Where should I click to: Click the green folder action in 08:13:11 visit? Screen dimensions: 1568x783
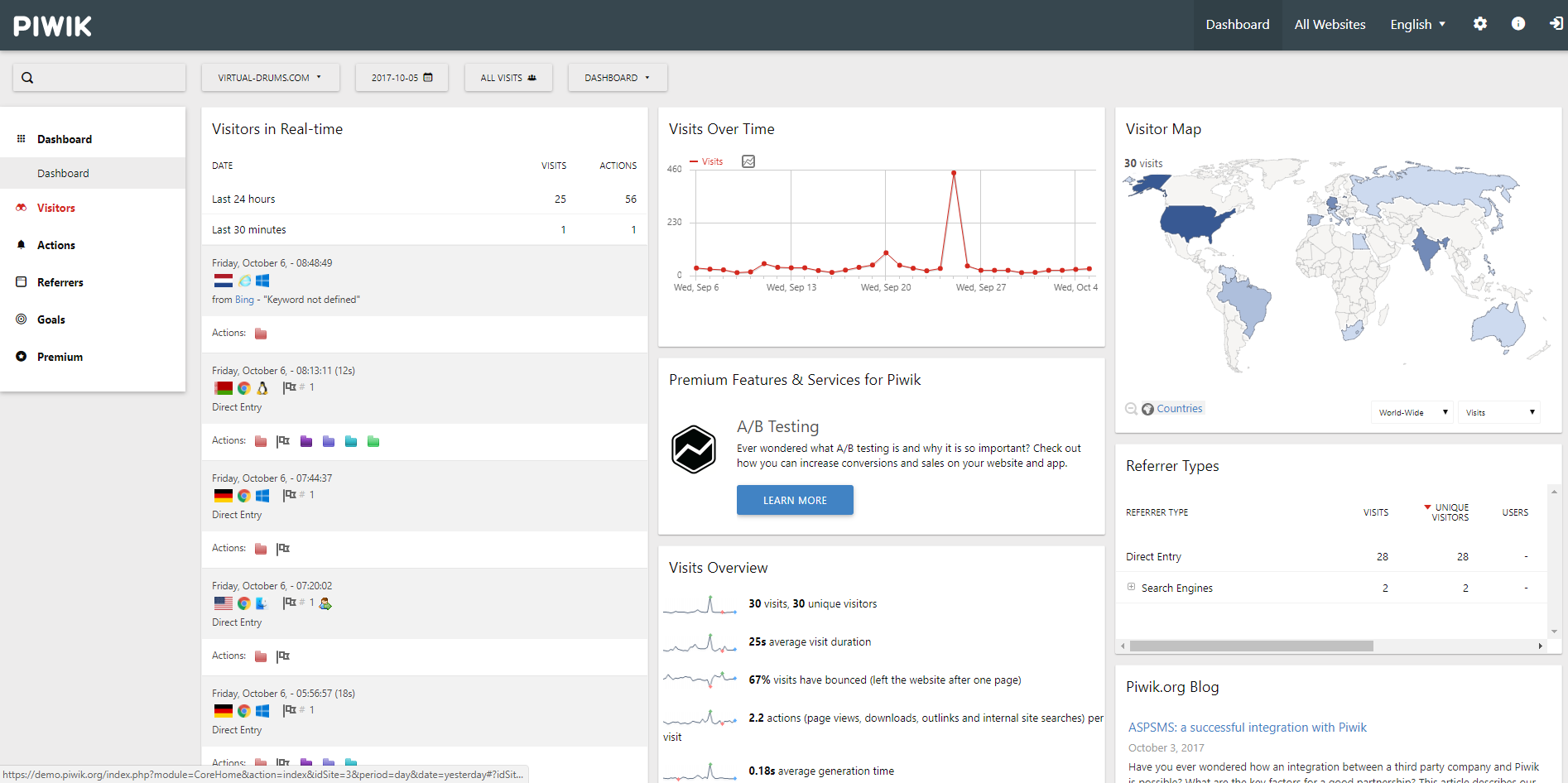click(373, 441)
